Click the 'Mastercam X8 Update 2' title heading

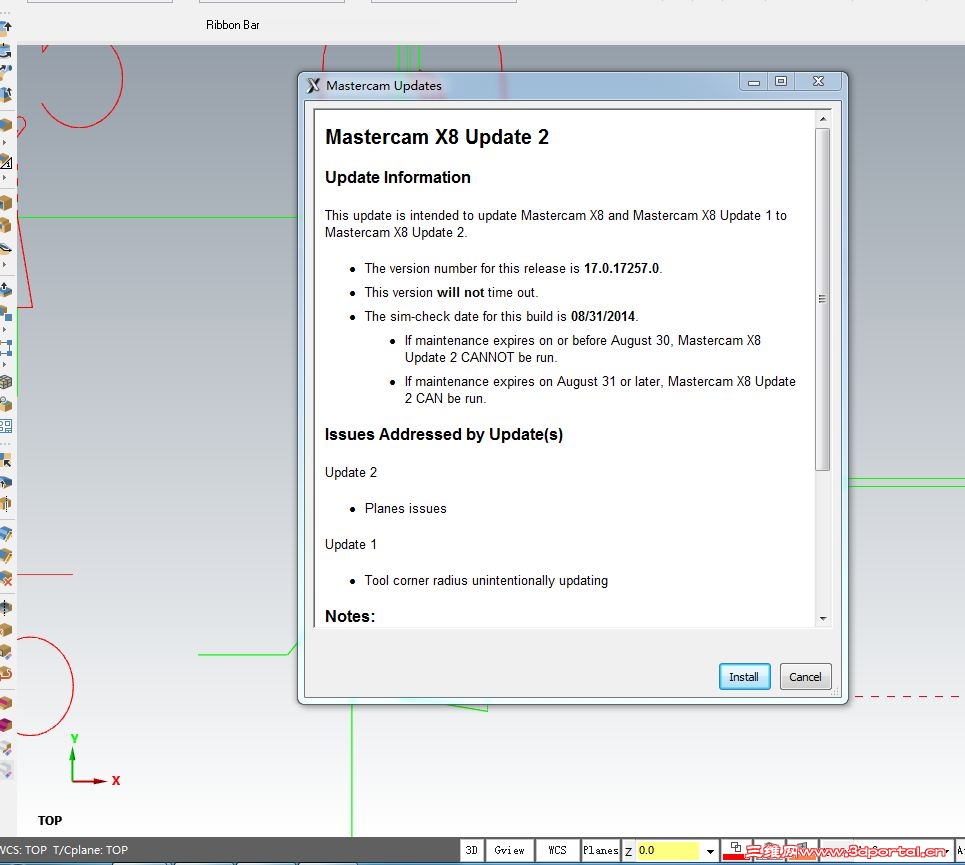[x=437, y=137]
